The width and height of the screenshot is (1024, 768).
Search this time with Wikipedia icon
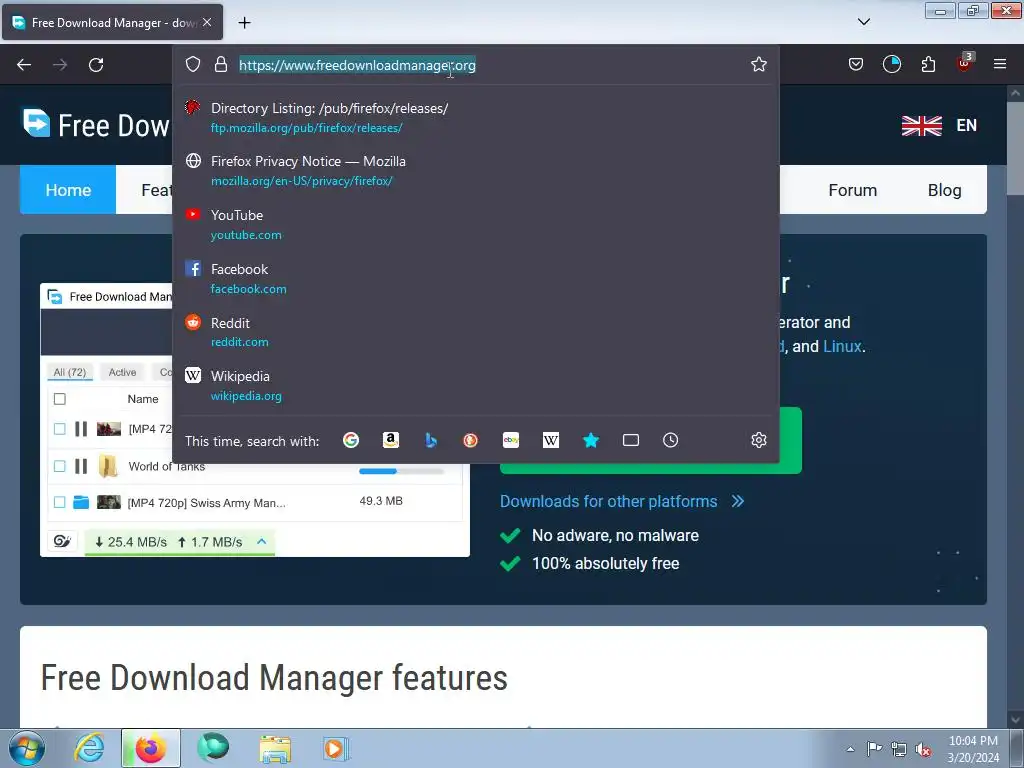click(x=551, y=440)
